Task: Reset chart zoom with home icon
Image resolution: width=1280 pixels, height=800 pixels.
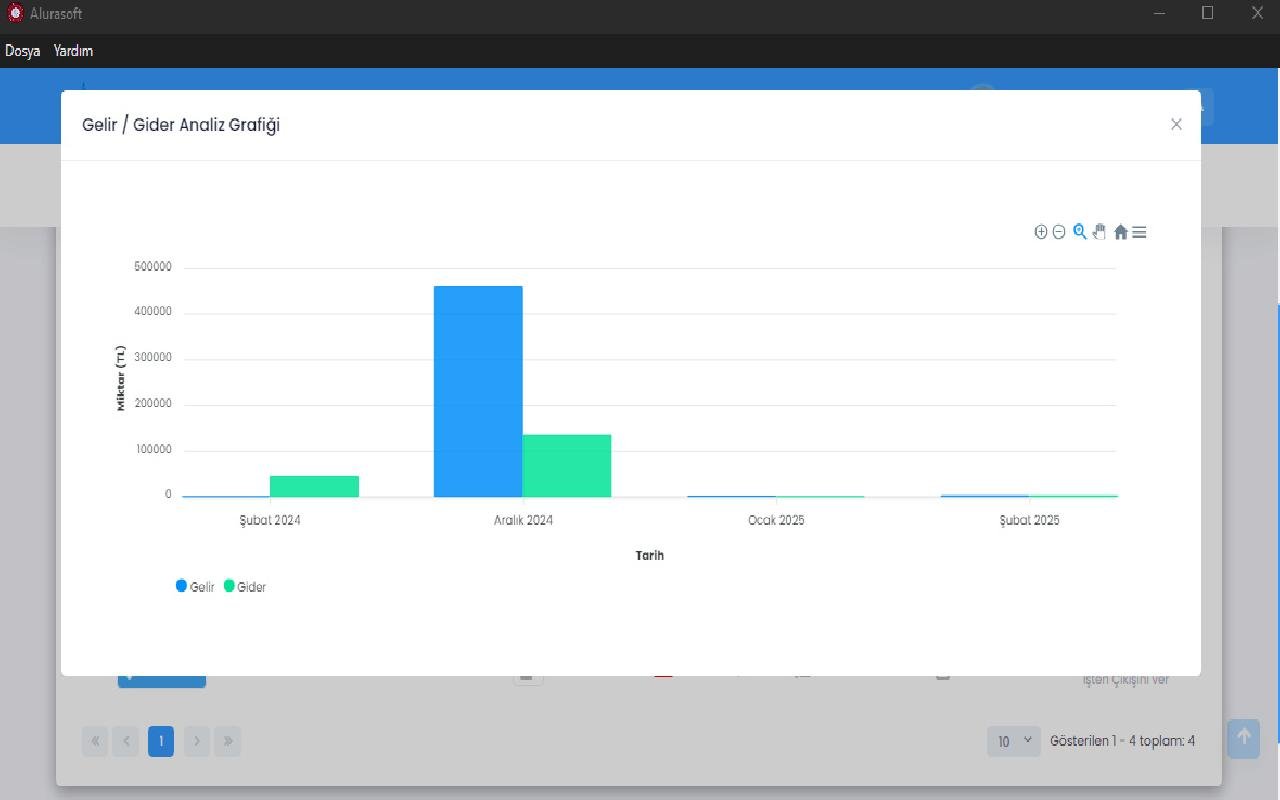Action: [x=1120, y=232]
